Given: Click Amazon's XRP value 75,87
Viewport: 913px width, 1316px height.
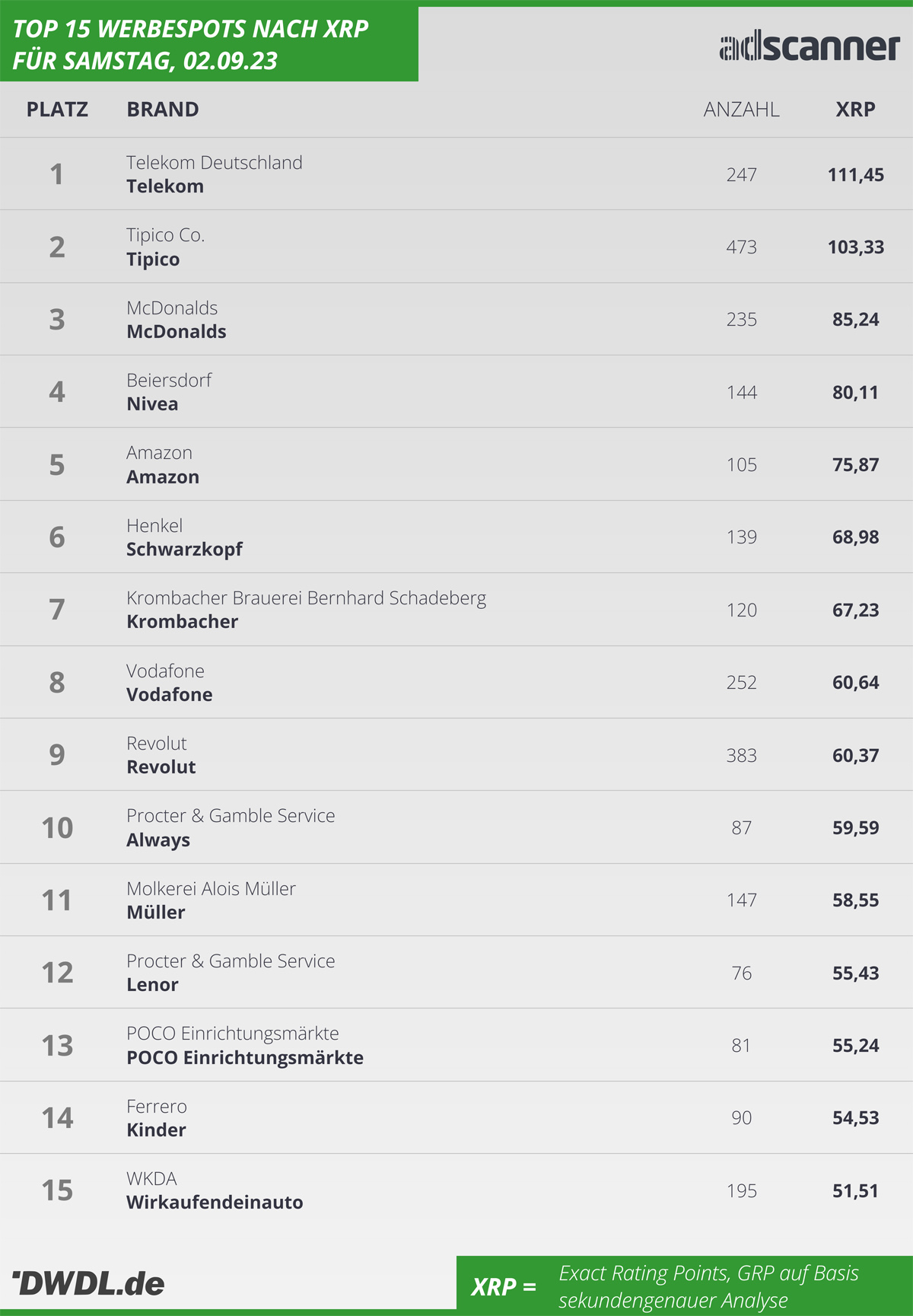Looking at the screenshot, I should coord(855,464).
